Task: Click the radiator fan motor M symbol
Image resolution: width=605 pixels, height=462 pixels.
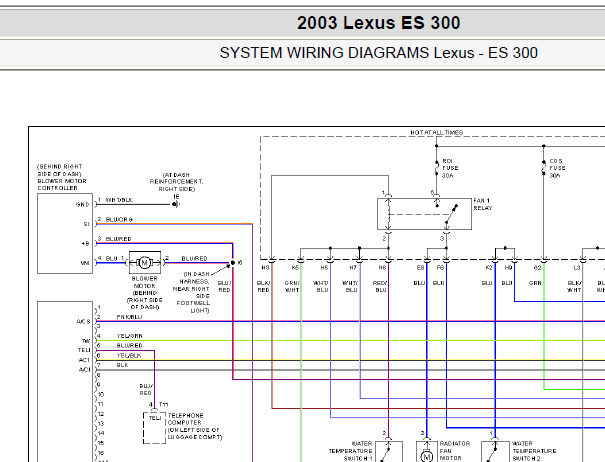Action: pos(426,456)
